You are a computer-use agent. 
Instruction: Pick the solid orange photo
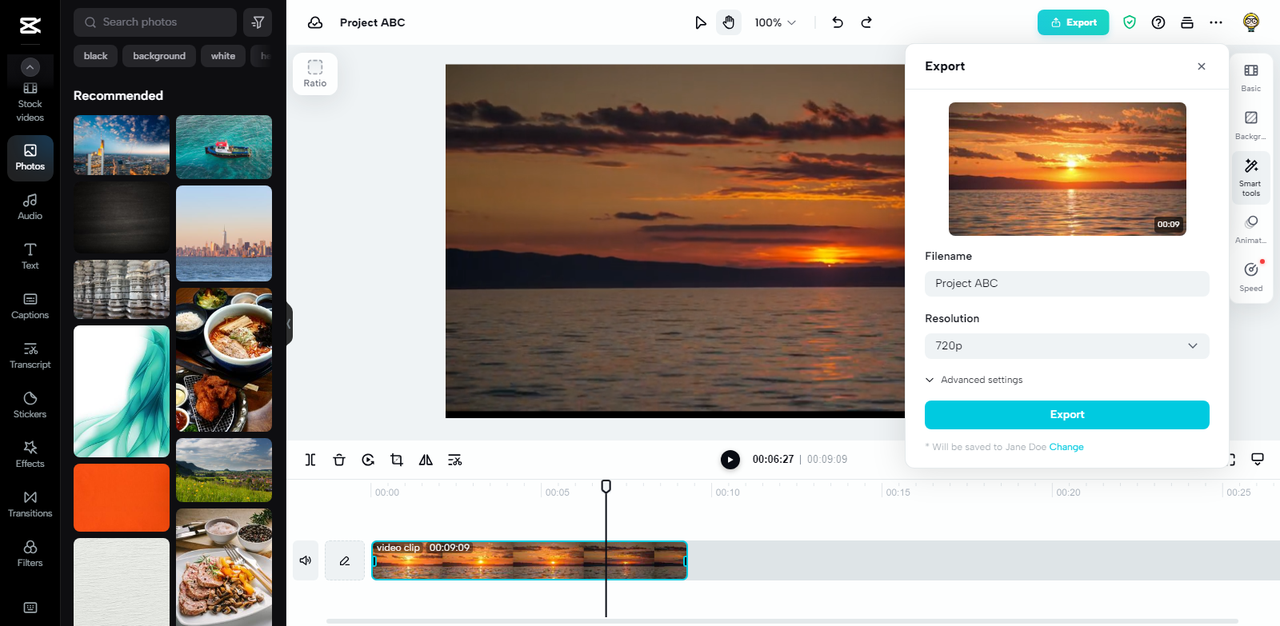click(122, 497)
